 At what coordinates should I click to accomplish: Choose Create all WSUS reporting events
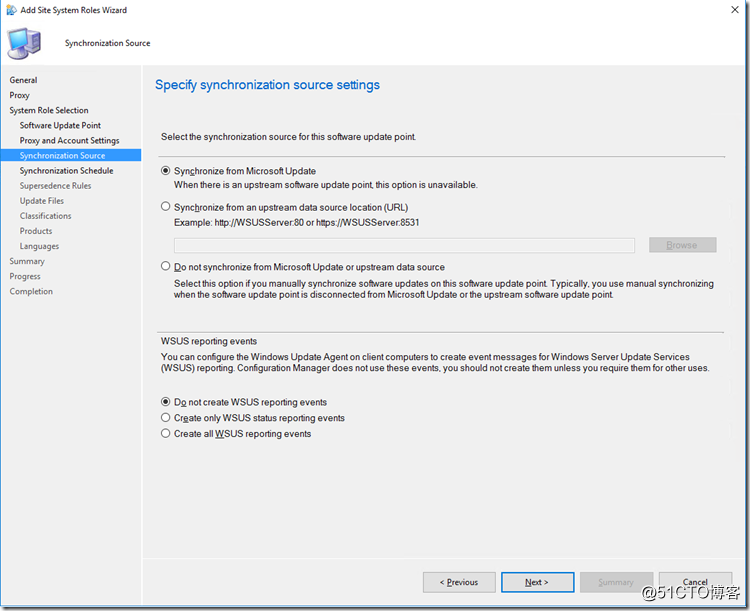[165, 433]
